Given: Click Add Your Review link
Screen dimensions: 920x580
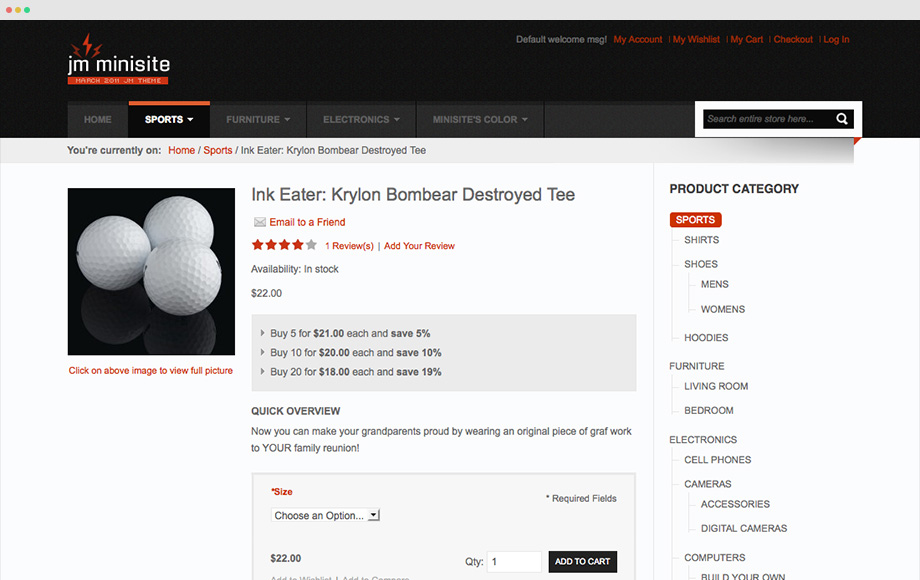Looking at the screenshot, I should click(419, 246).
